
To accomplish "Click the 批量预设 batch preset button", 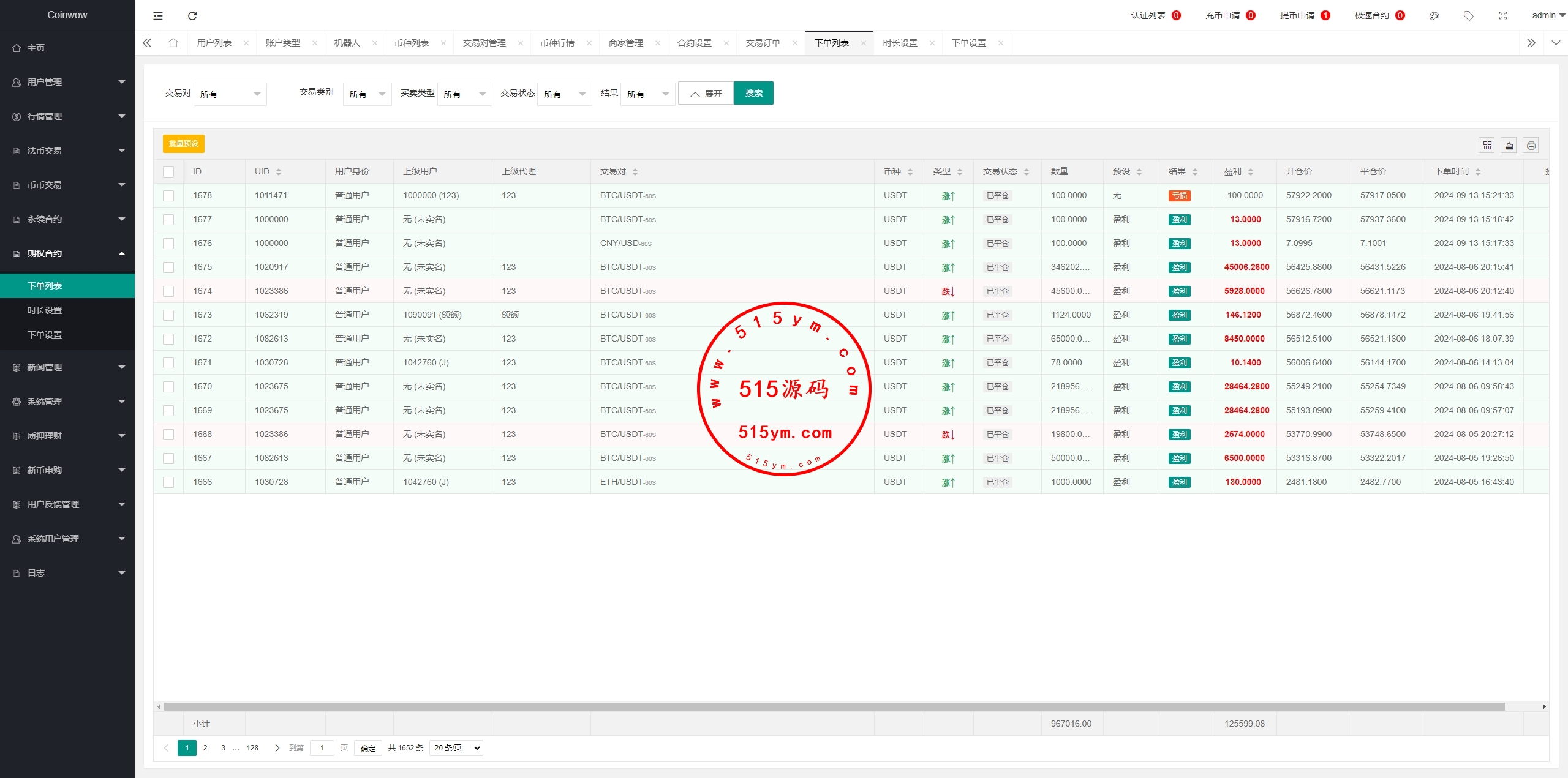I will [183, 144].
